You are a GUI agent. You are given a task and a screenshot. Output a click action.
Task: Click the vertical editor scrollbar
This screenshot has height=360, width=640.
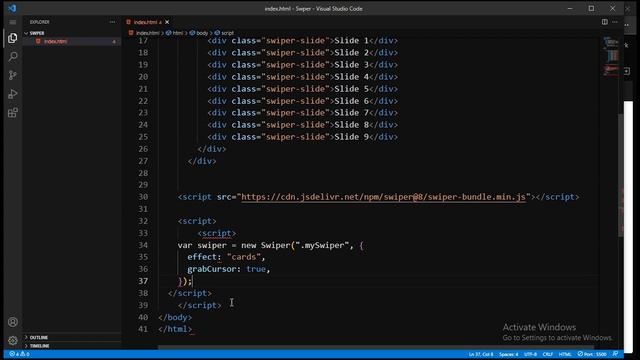tap(621, 176)
